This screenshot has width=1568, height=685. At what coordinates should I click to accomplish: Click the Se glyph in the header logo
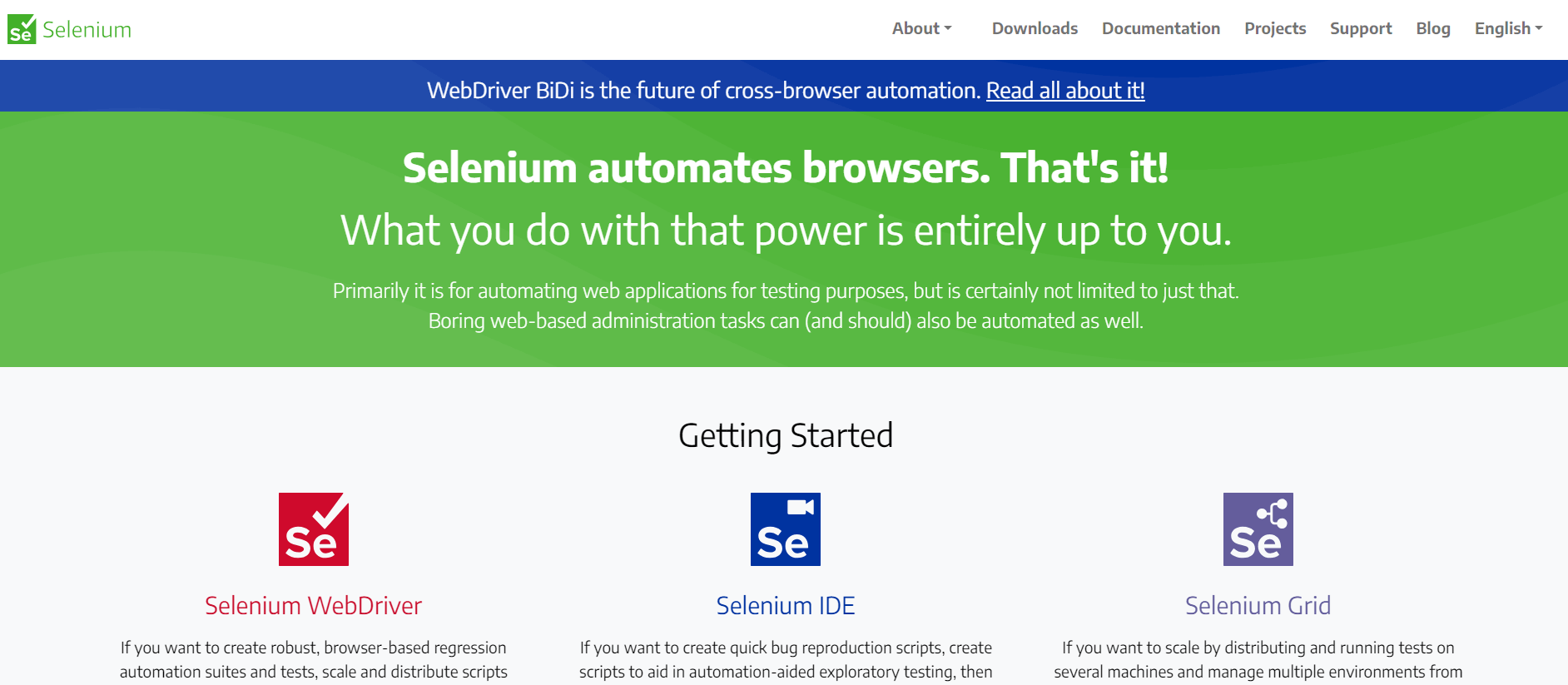(18, 33)
